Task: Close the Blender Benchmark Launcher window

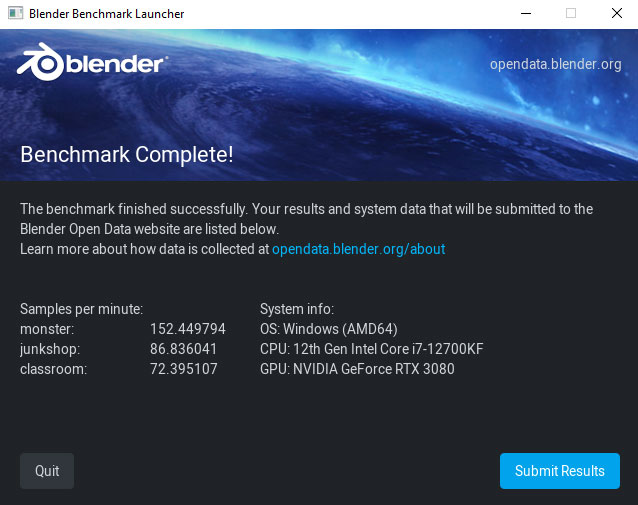Action: tap(617, 13)
